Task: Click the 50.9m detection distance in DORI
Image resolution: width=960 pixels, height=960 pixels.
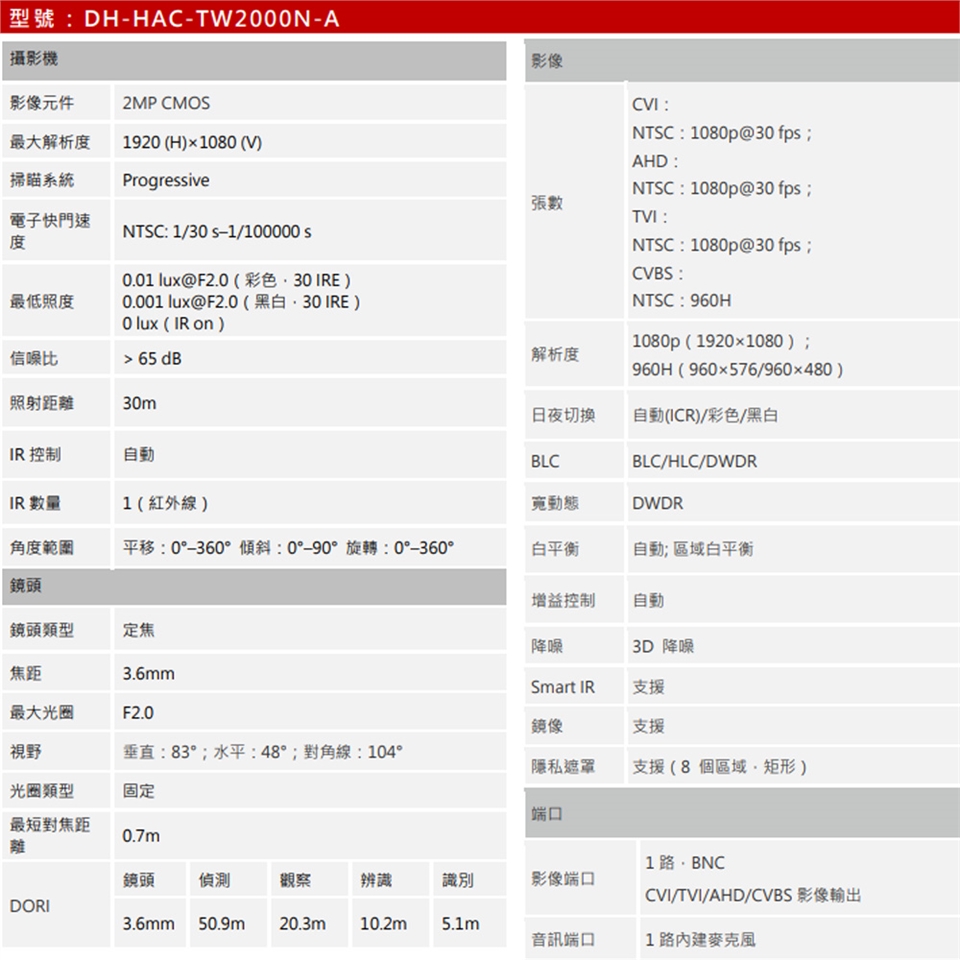Action: click(x=221, y=924)
